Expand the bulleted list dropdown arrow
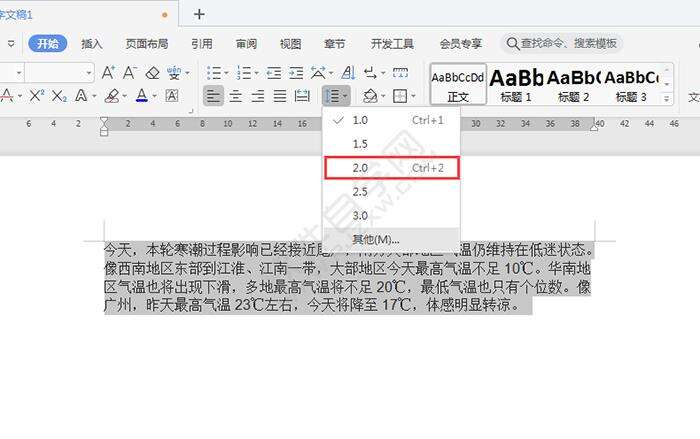The width and height of the screenshot is (700, 439). click(x=226, y=73)
